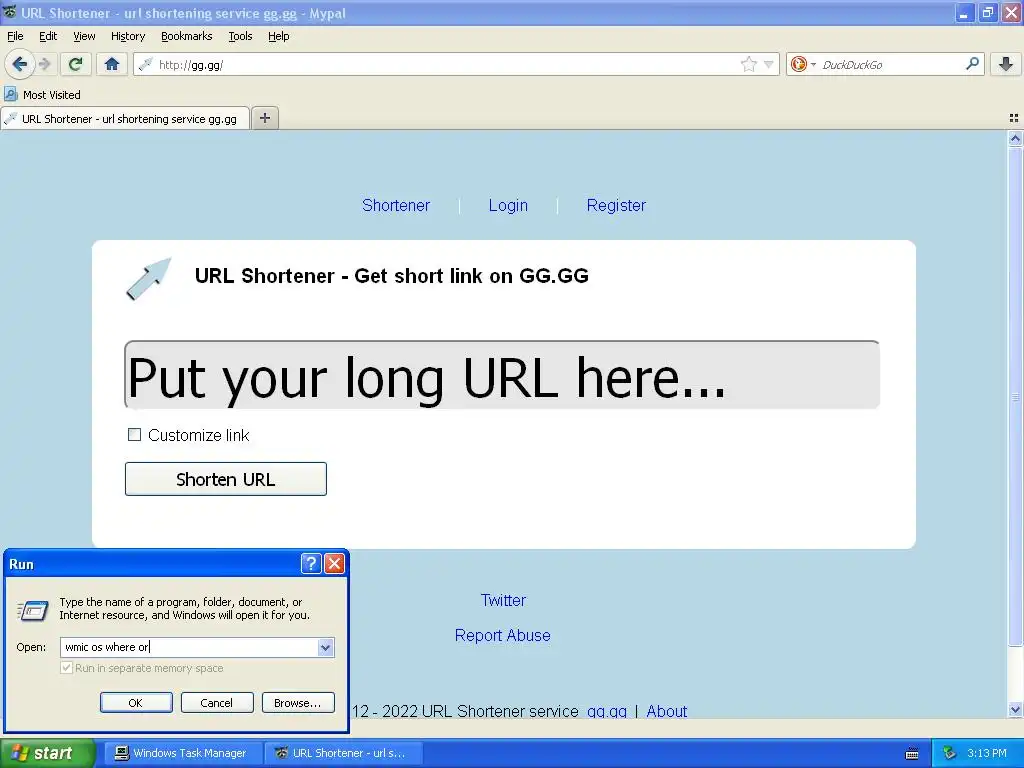Follow the Shortener link

click(x=396, y=205)
